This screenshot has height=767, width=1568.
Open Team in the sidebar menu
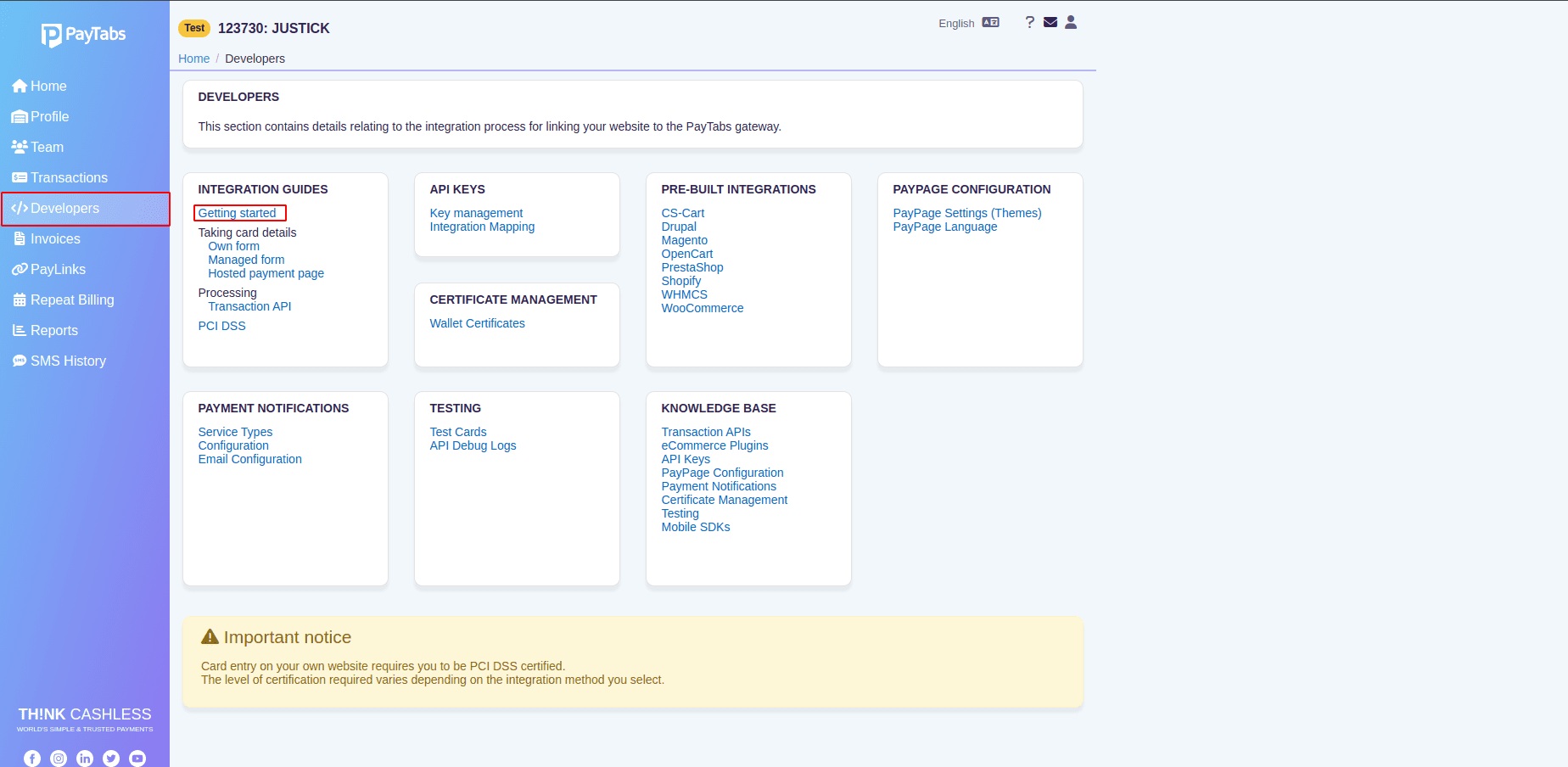[x=48, y=148]
